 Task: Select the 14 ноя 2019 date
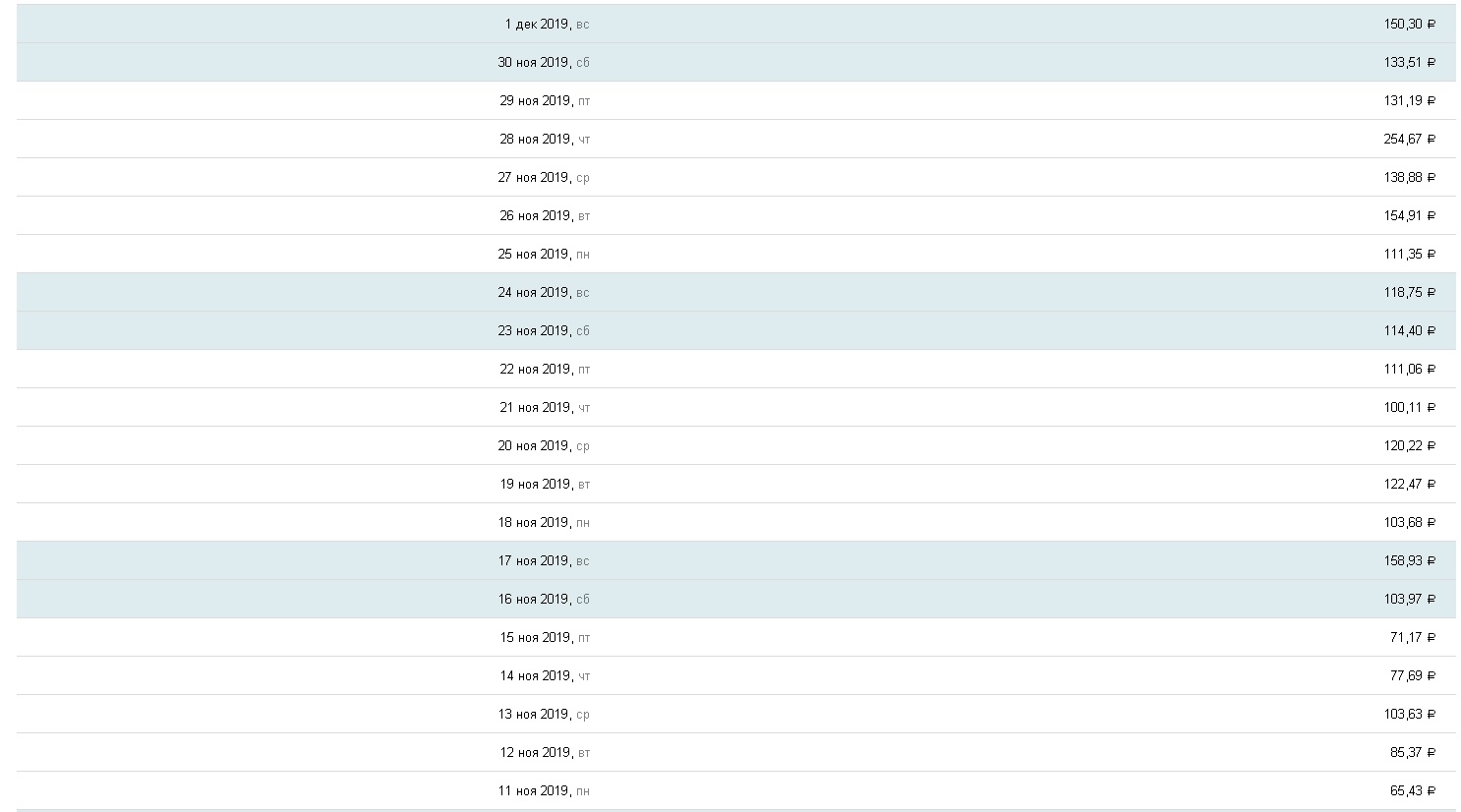545,675
